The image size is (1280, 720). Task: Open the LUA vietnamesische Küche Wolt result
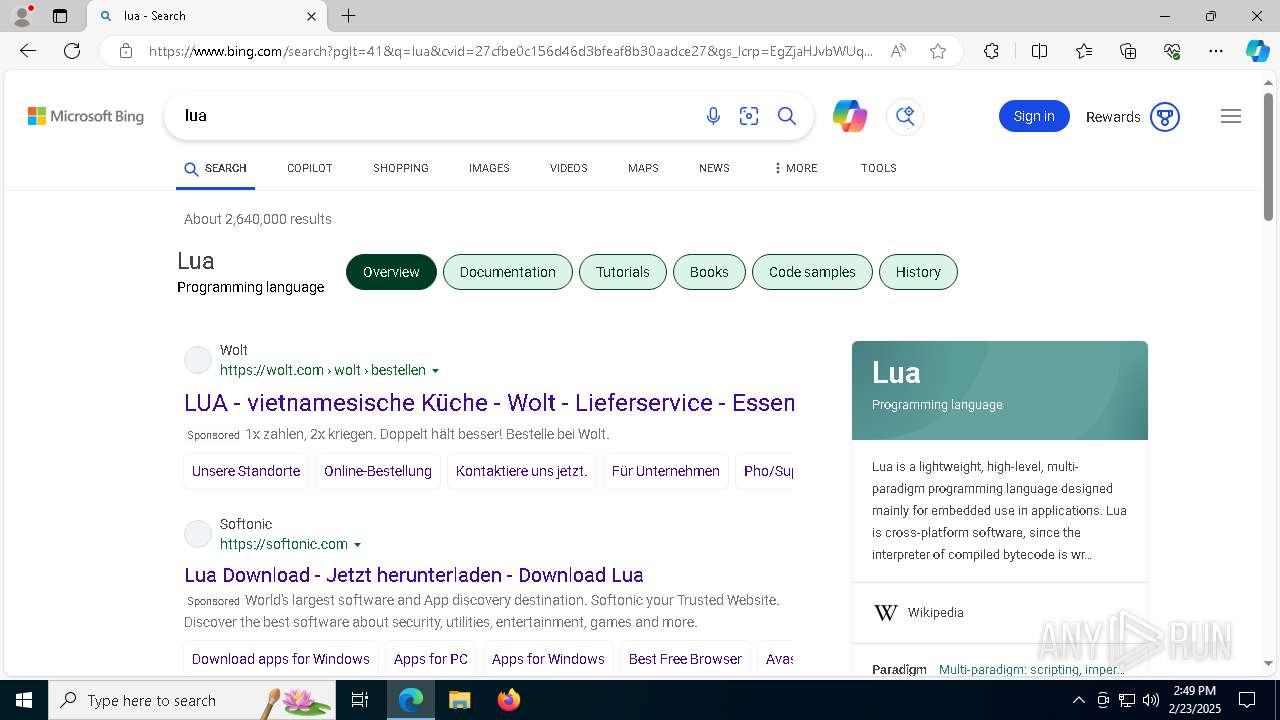[x=489, y=403]
